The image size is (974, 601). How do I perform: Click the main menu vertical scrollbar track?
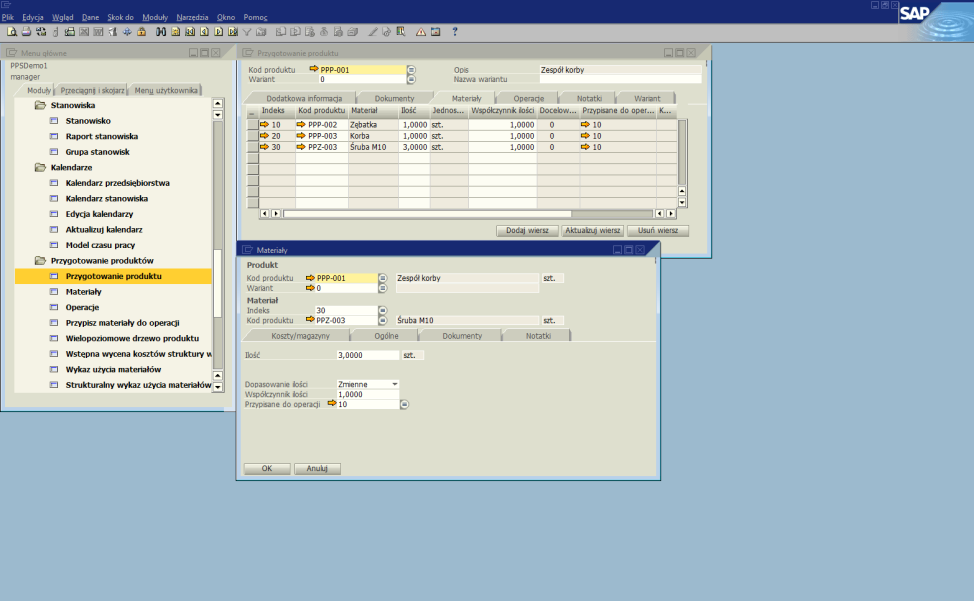(217, 245)
